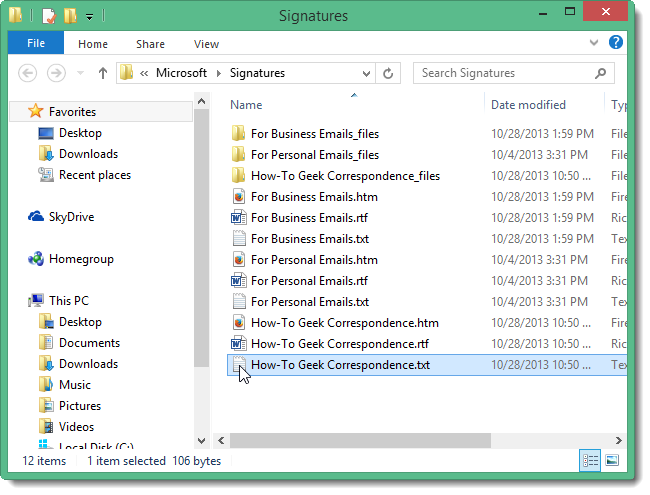The image size is (650, 495).
Task: Open the address bar history dropdown
Action: click(366, 74)
